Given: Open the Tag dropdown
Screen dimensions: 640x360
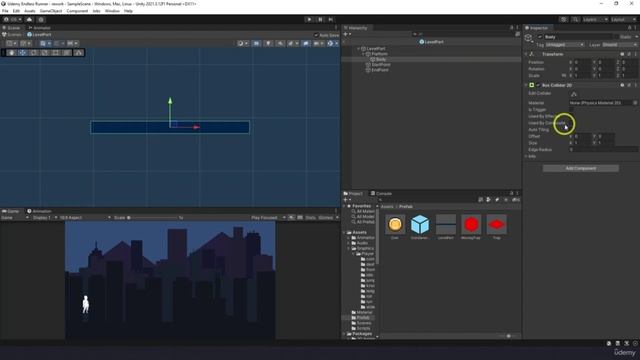Looking at the screenshot, I should tap(565, 44).
